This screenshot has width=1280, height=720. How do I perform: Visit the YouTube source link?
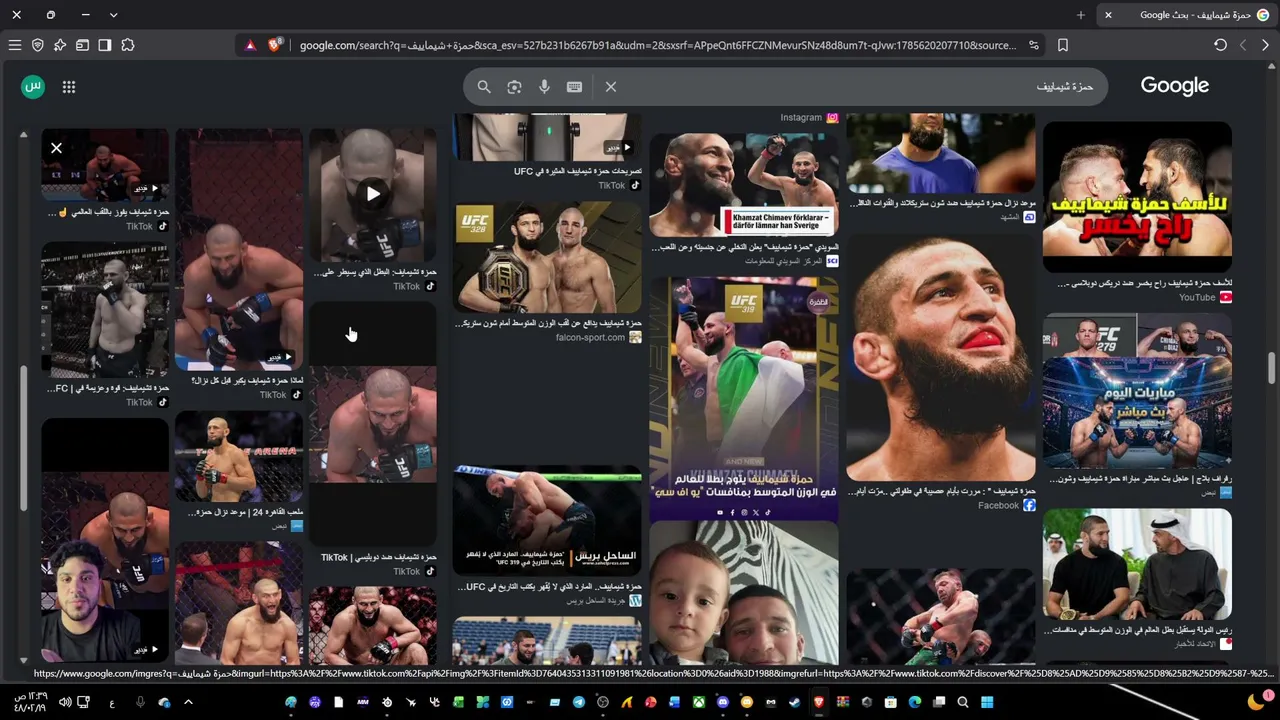[1205, 297]
